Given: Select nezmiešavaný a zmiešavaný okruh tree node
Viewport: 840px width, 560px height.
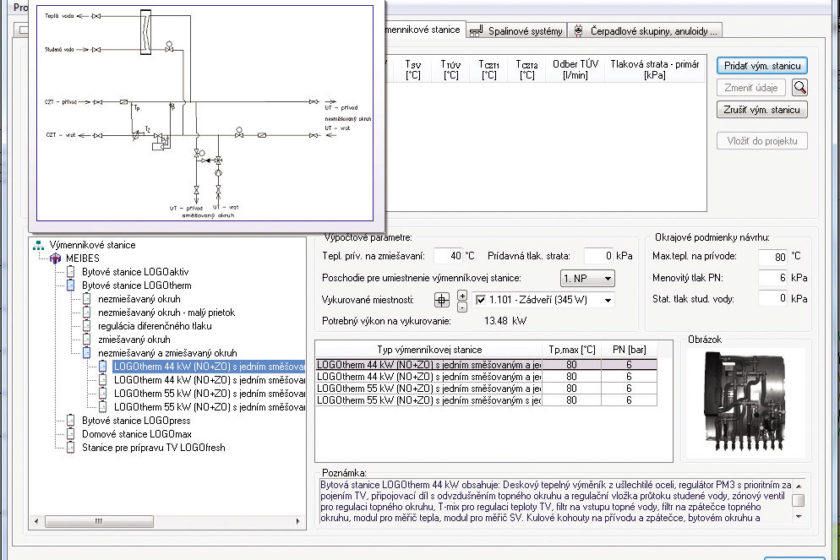Looking at the screenshot, I should point(167,353).
